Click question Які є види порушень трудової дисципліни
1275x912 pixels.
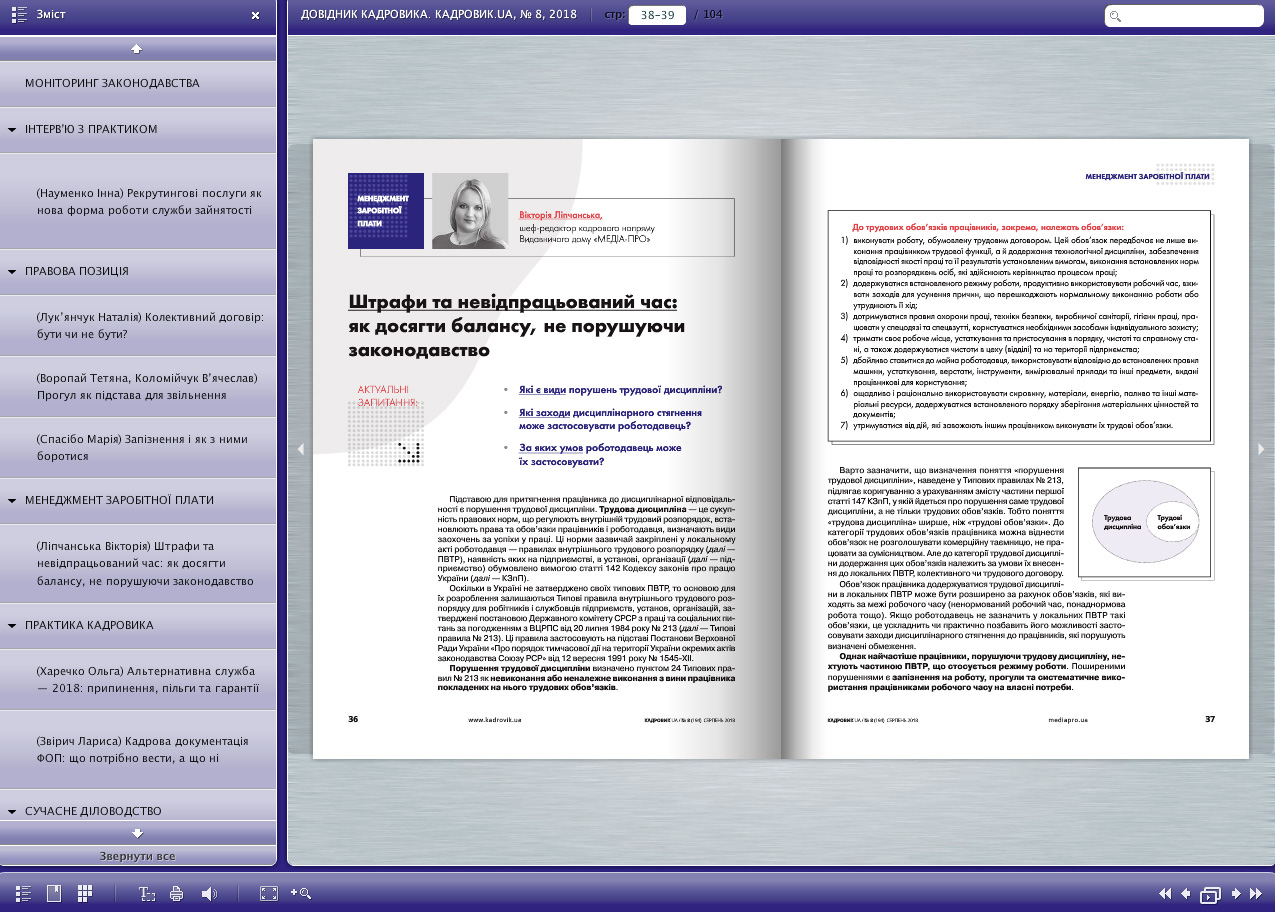click(621, 390)
